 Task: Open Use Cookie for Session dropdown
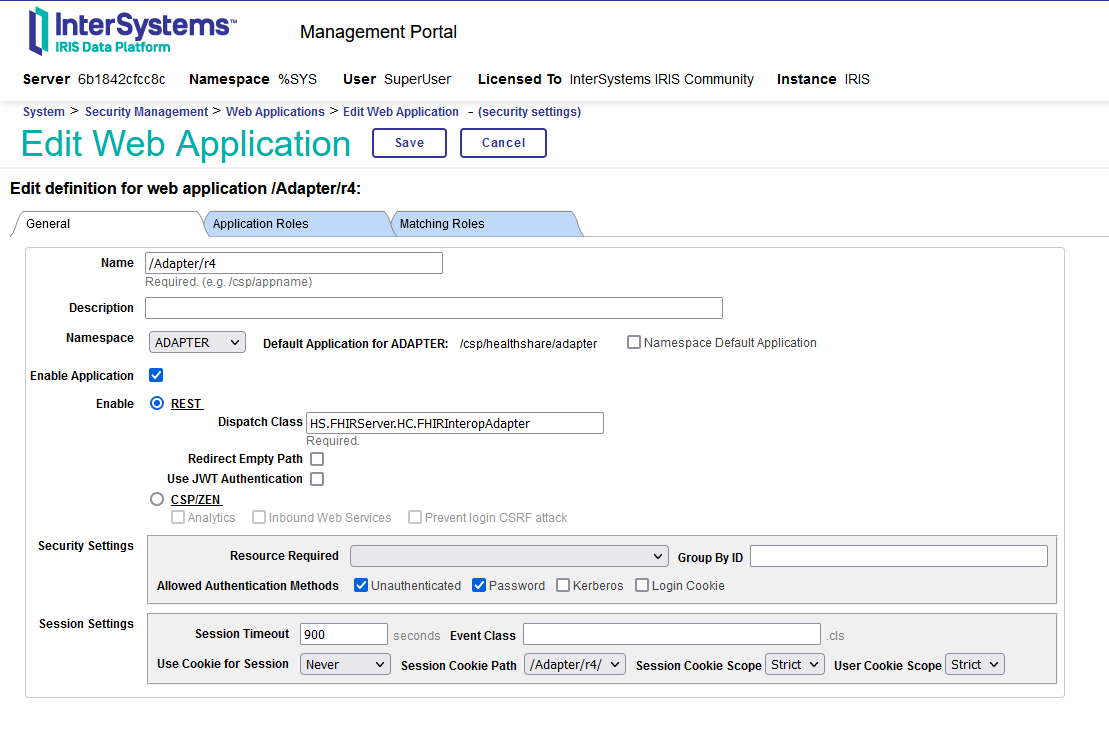tap(345, 664)
